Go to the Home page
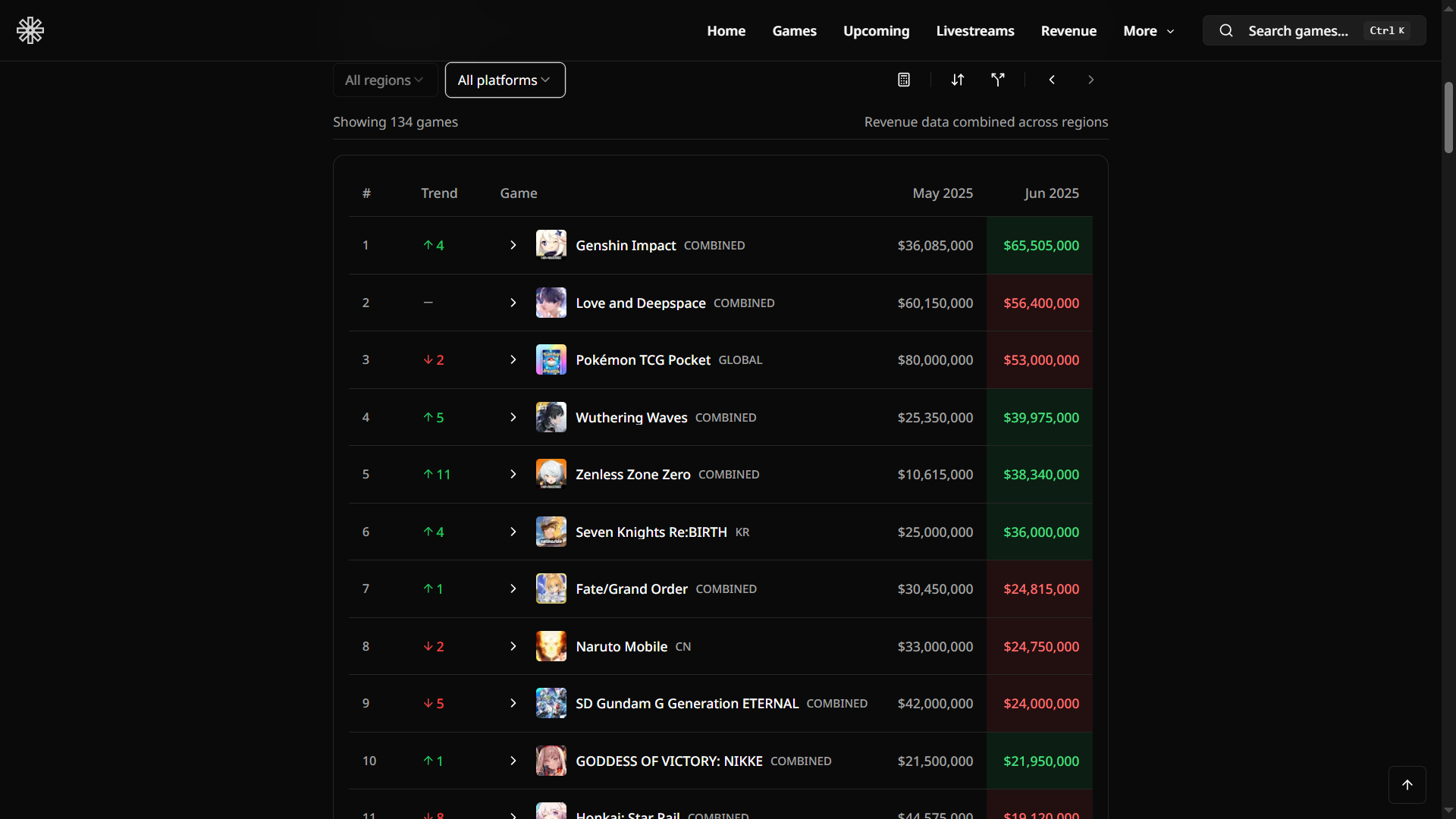This screenshot has width=1456, height=819. click(x=726, y=30)
